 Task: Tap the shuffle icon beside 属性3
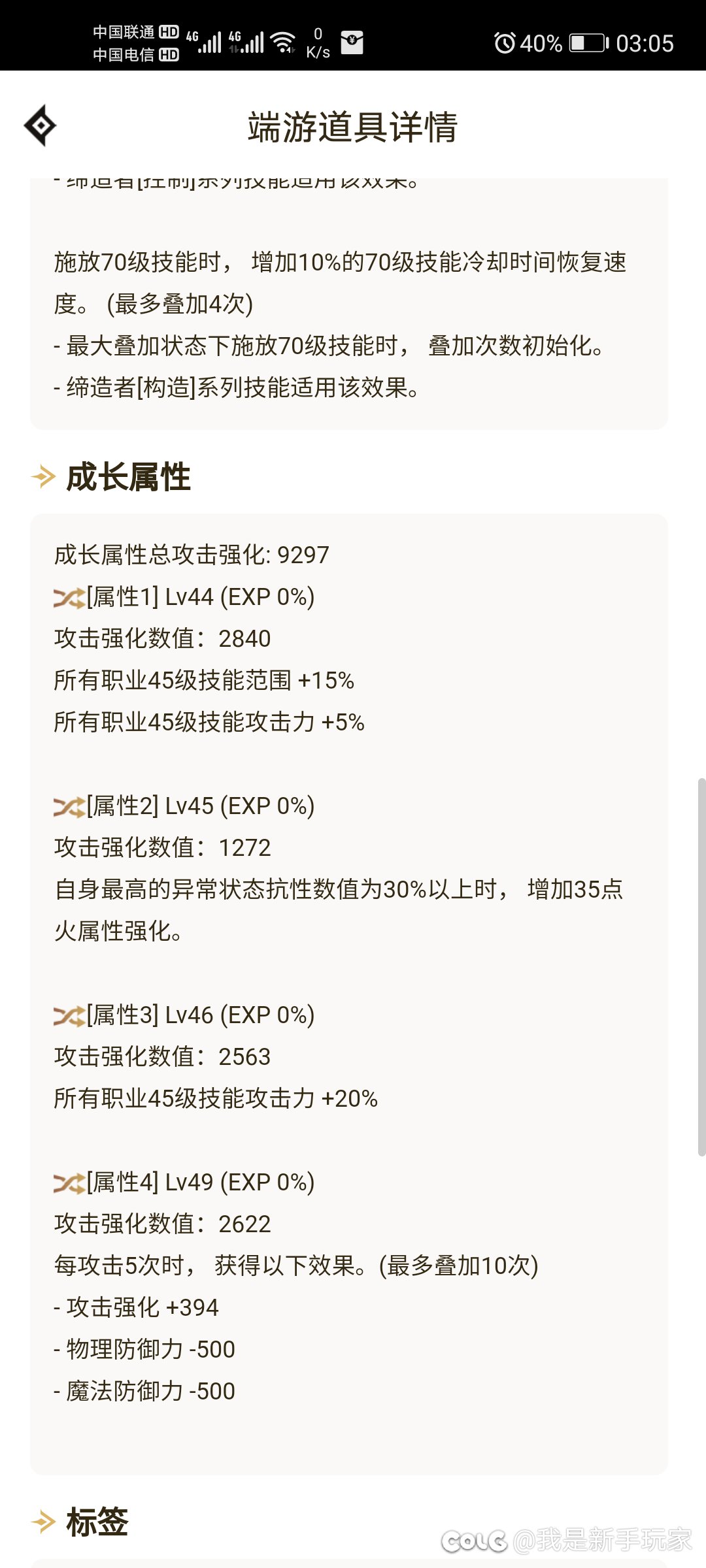(69, 1016)
